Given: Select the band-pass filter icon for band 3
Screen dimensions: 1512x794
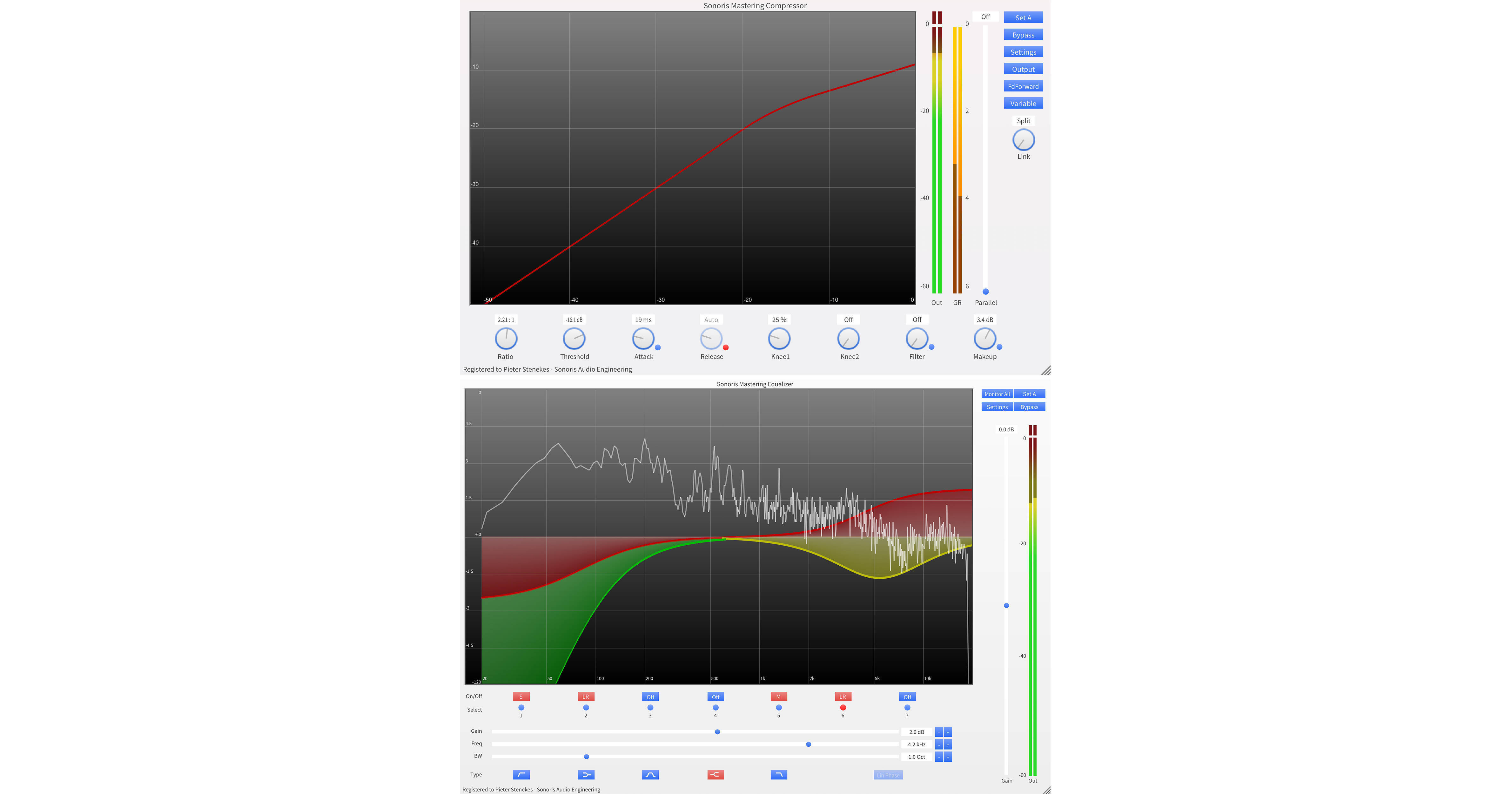Looking at the screenshot, I should pos(650,774).
